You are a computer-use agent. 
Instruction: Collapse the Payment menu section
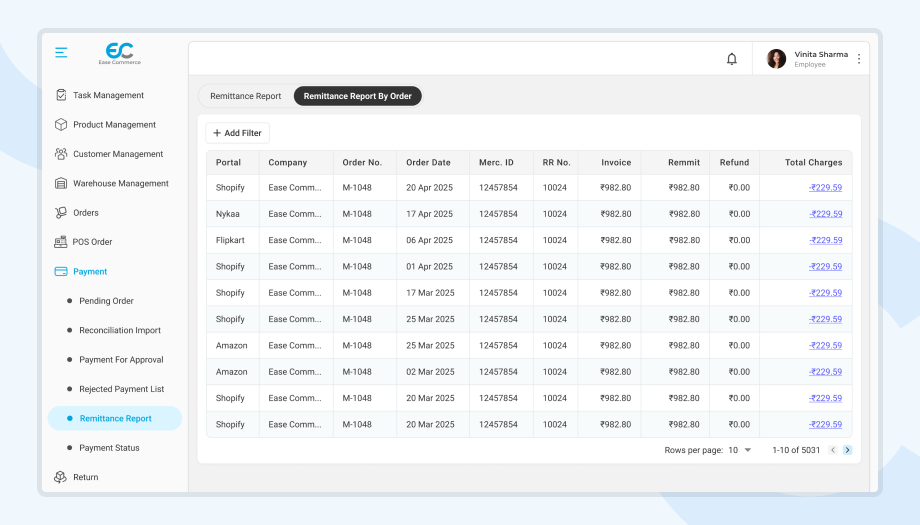tap(90, 272)
